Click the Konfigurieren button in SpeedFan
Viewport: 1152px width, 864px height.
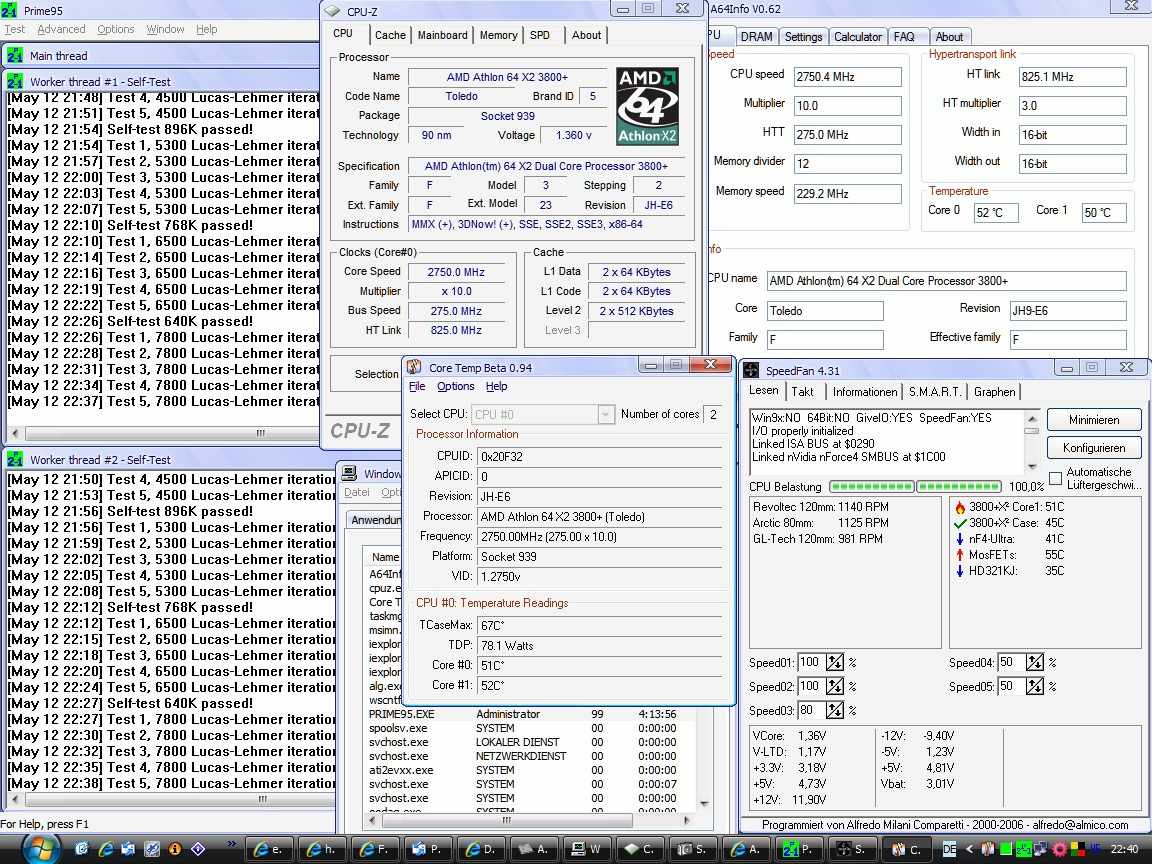pyautogui.click(x=1094, y=448)
